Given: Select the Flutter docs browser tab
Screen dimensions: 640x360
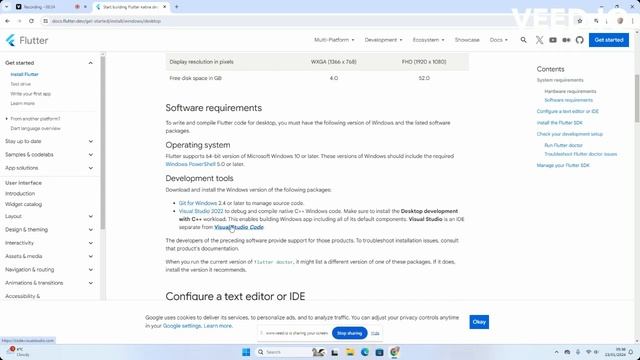Looking at the screenshot, I should pos(131,7).
